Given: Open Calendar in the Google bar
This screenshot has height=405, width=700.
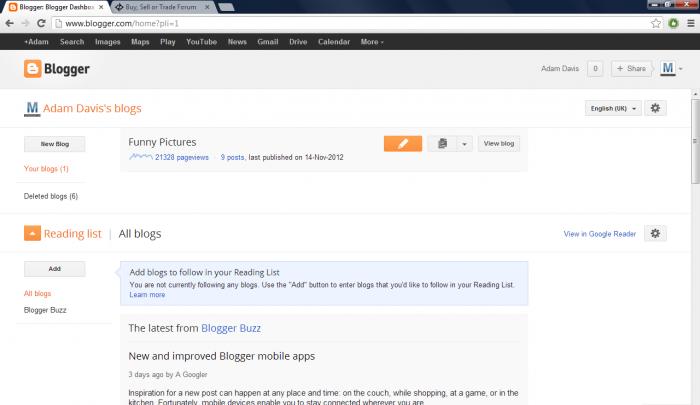Looking at the screenshot, I should coord(334,42).
